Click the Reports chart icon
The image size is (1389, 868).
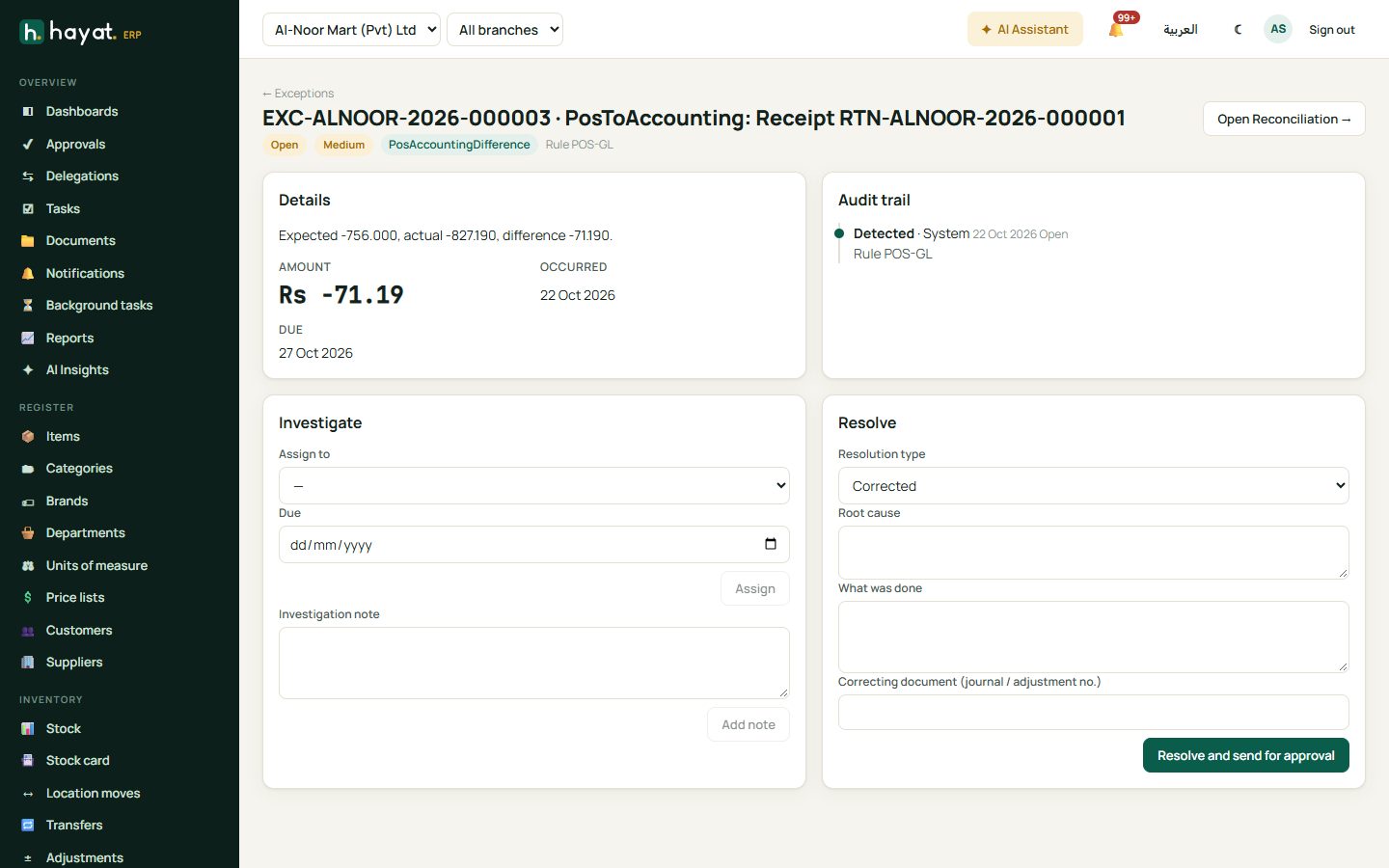[28, 339]
